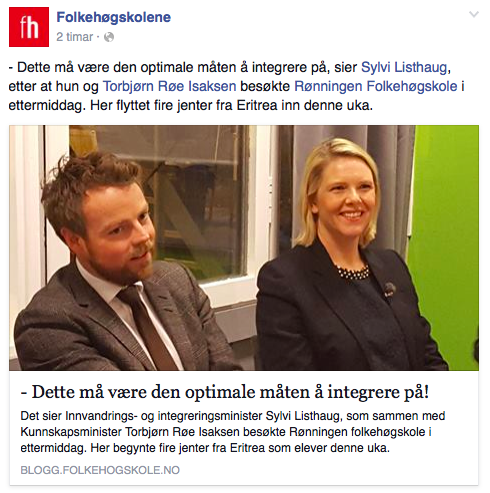The width and height of the screenshot is (490, 493).
Task: Open the BLOGG.FOLKEHOGSKOLE.NO source link
Action: 100,470
